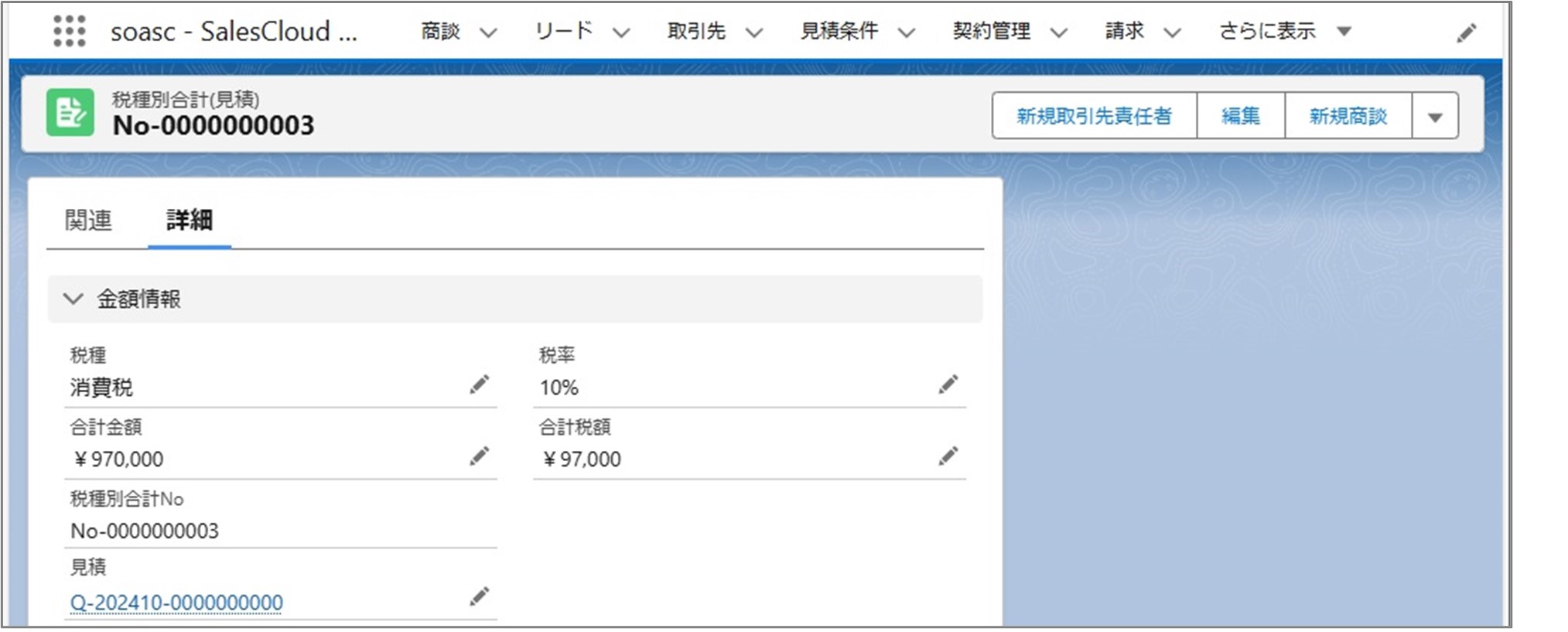Edit the 税種 field using pencil icon
This screenshot has height=632, width=1568.
tap(480, 384)
